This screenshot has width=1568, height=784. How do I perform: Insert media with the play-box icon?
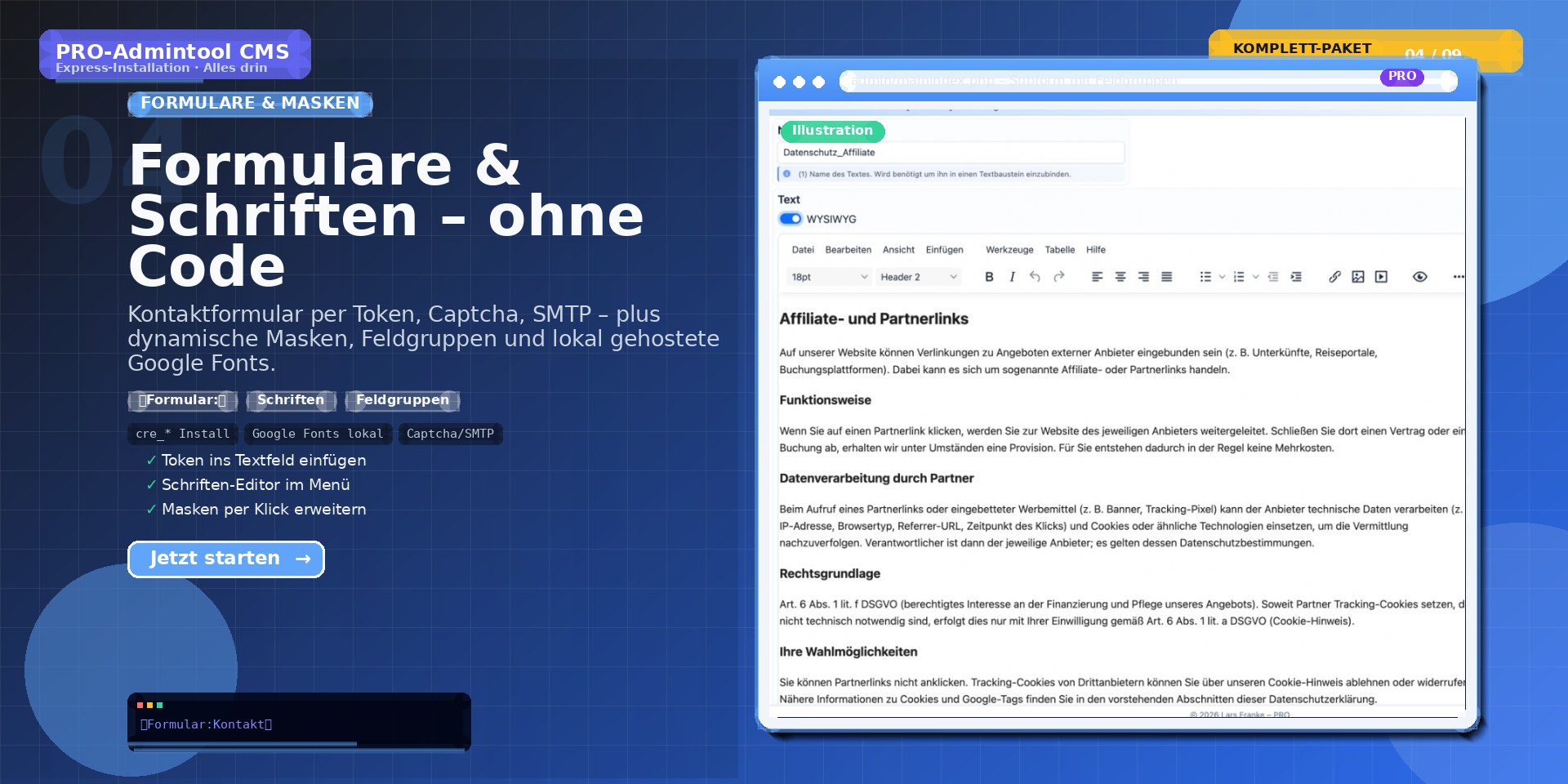pyautogui.click(x=1381, y=277)
